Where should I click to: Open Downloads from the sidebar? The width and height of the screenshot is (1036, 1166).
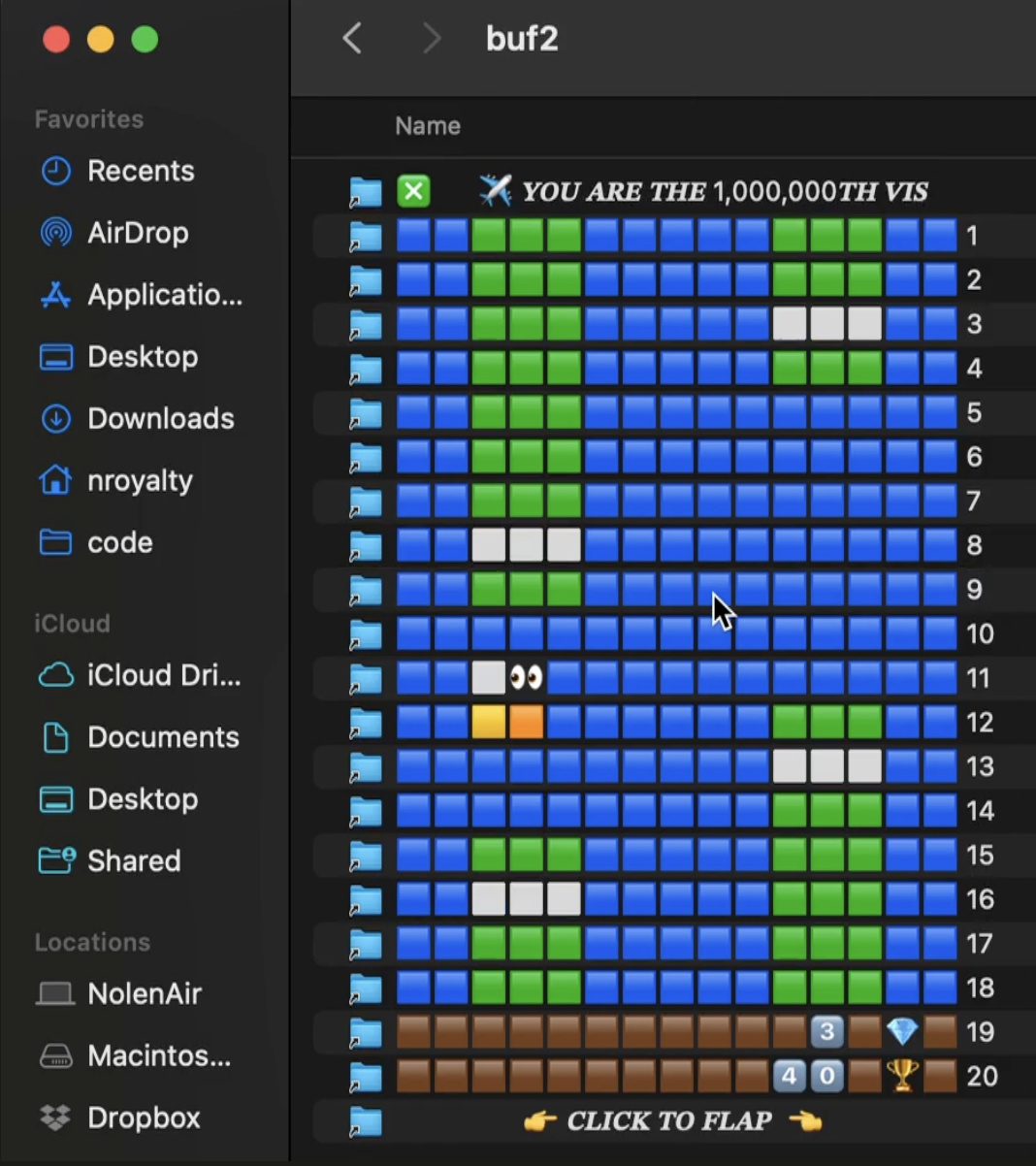[x=160, y=418]
